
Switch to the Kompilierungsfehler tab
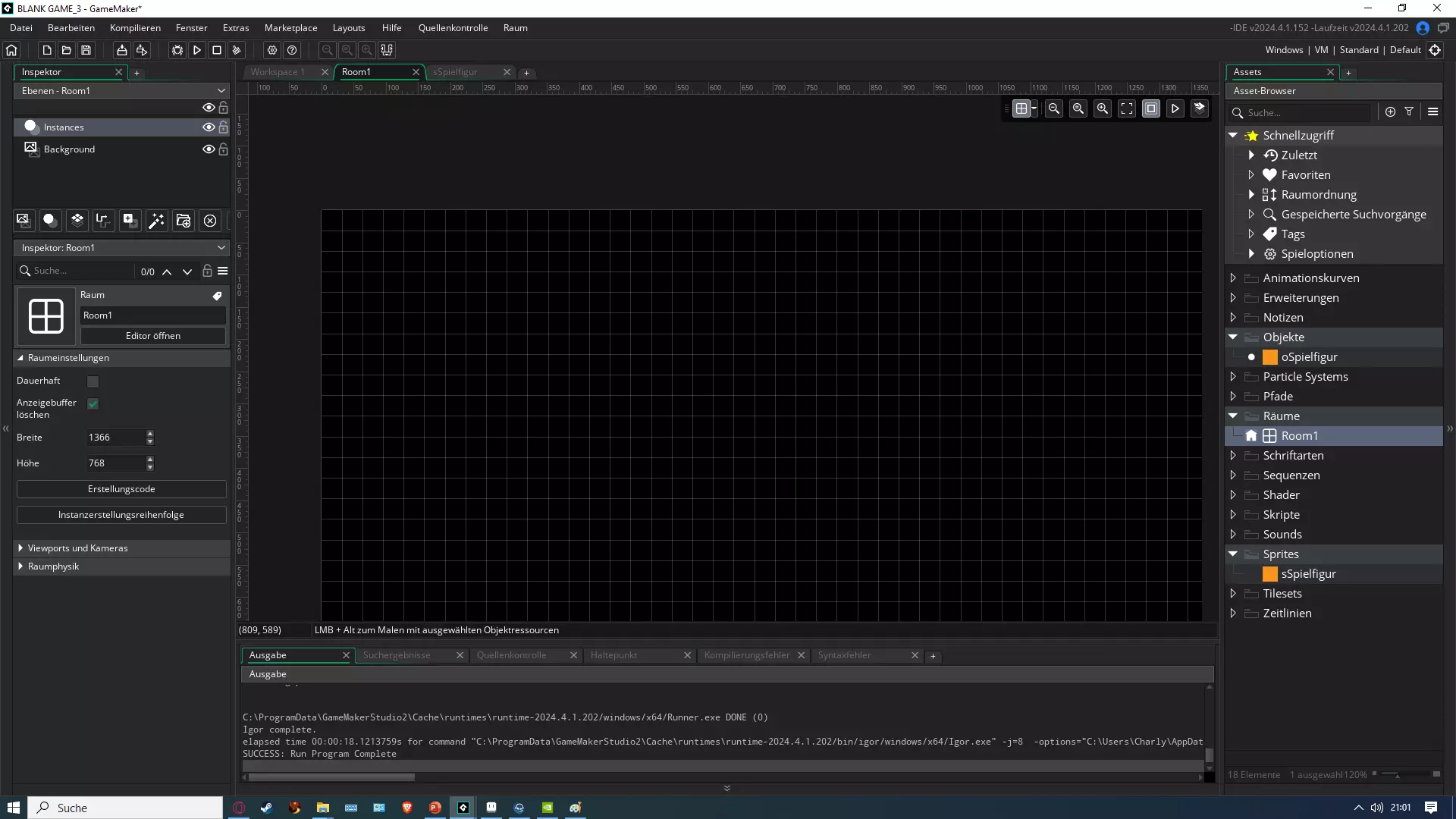(x=746, y=655)
